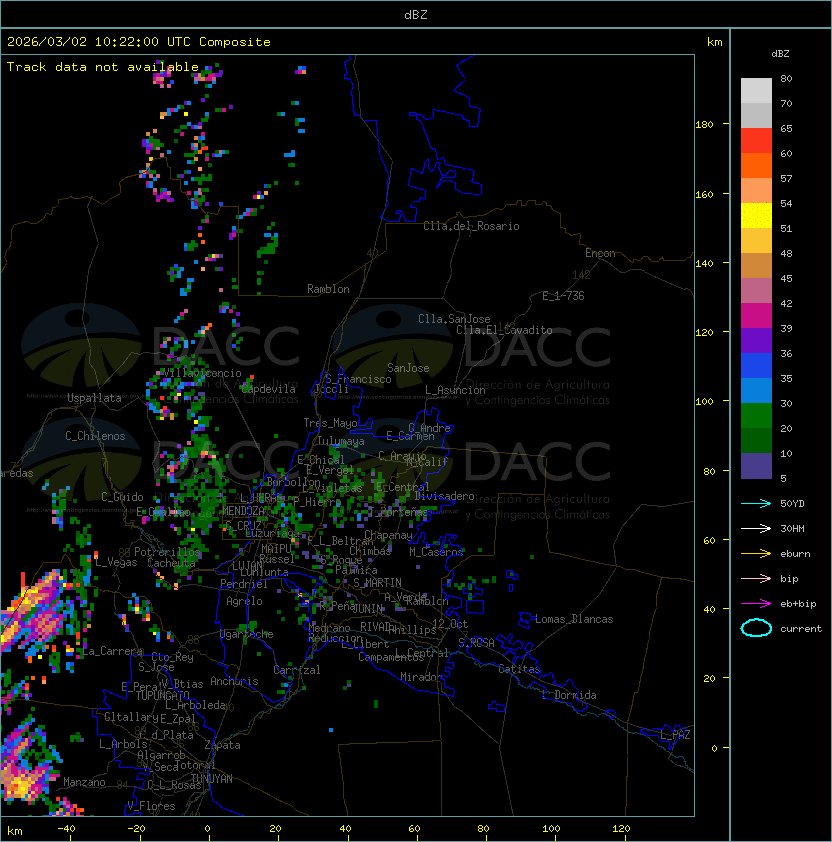Click the 'TUNUYAN' city label

[x=212, y=779]
